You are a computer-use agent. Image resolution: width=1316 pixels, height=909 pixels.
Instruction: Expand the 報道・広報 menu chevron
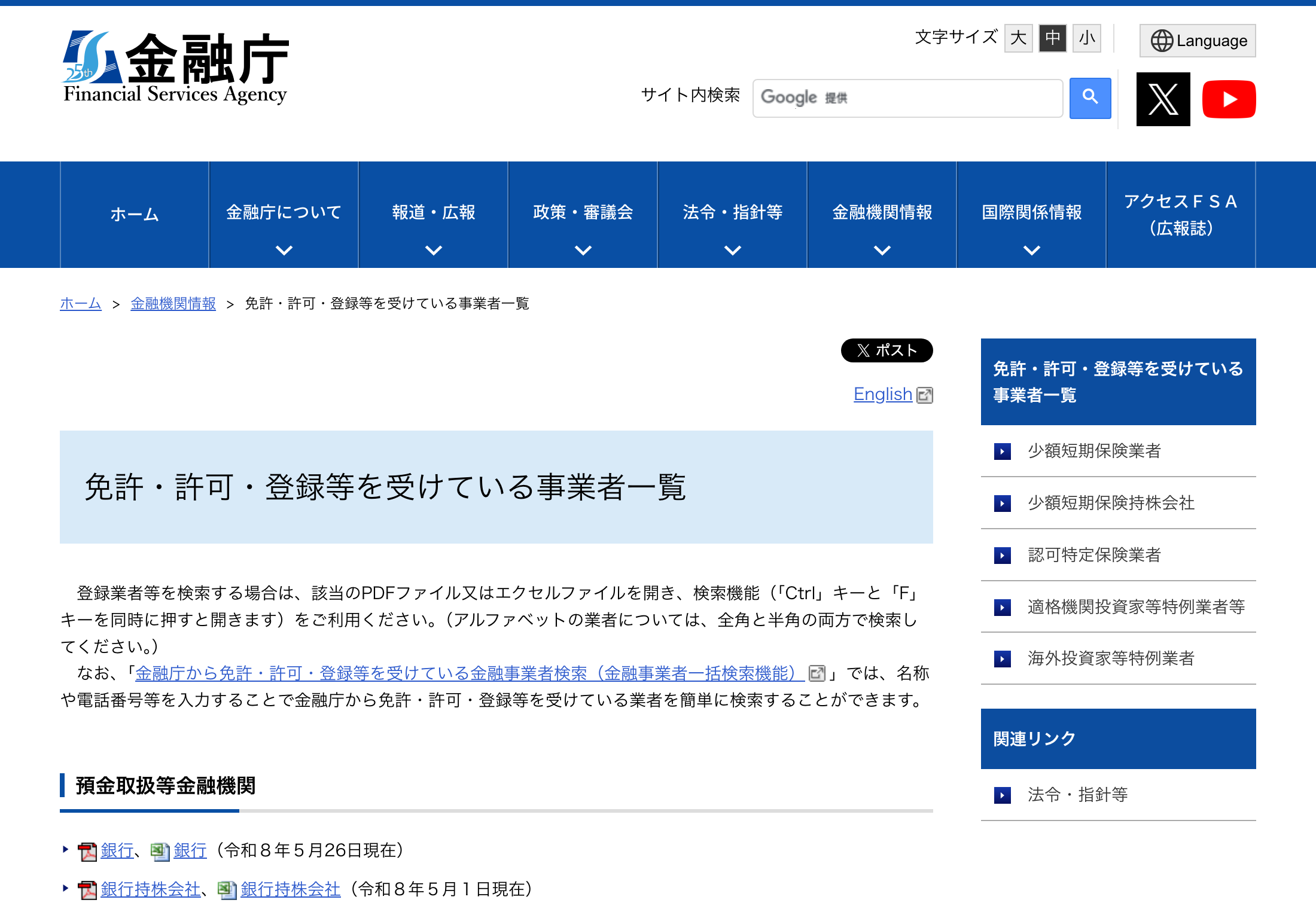[x=434, y=250]
